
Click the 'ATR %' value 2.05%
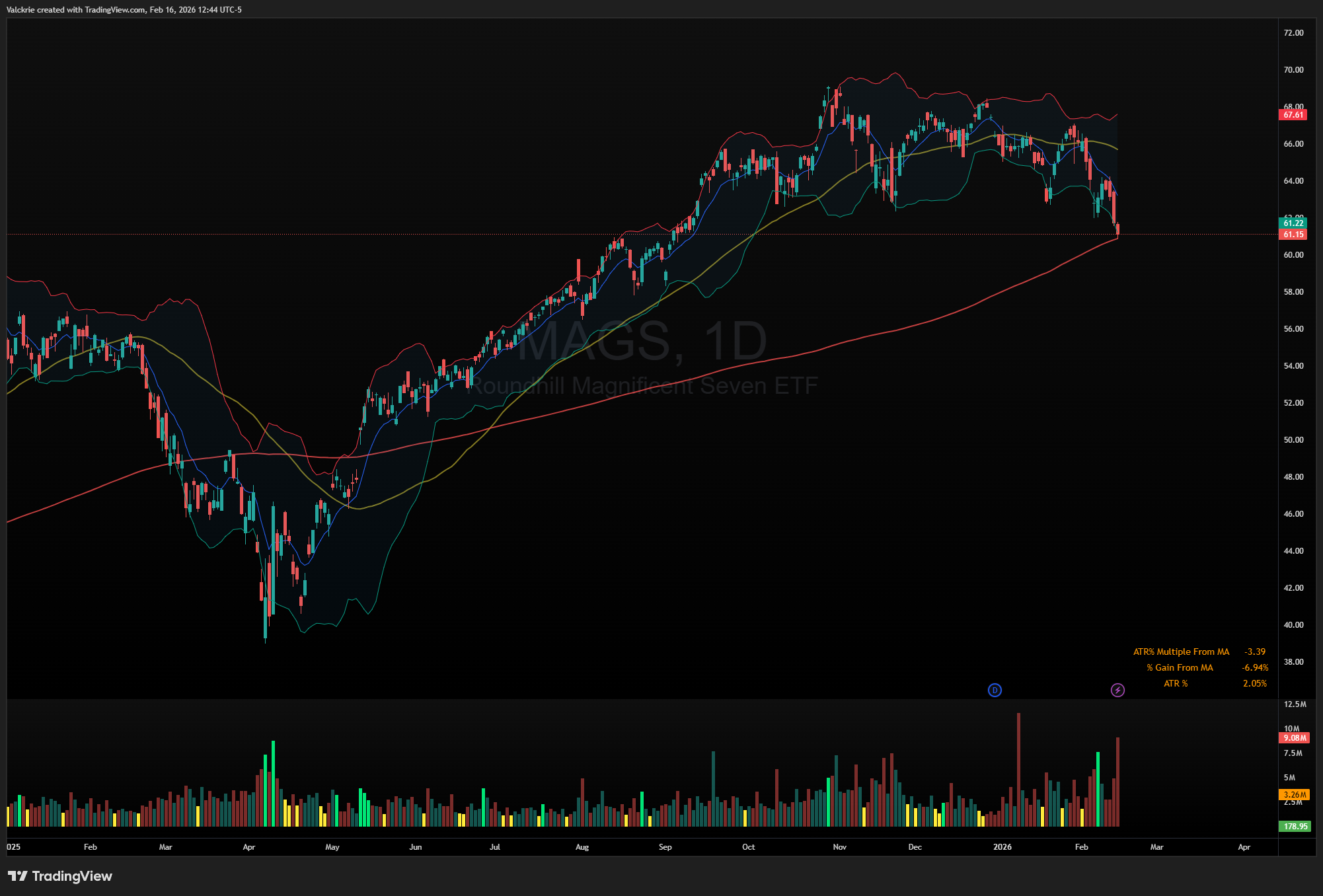1254,683
